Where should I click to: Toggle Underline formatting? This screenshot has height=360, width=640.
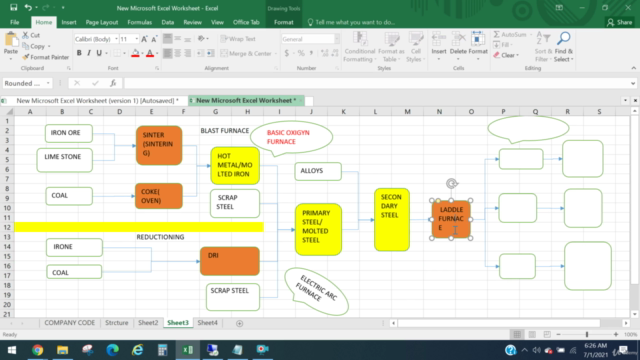point(99,53)
